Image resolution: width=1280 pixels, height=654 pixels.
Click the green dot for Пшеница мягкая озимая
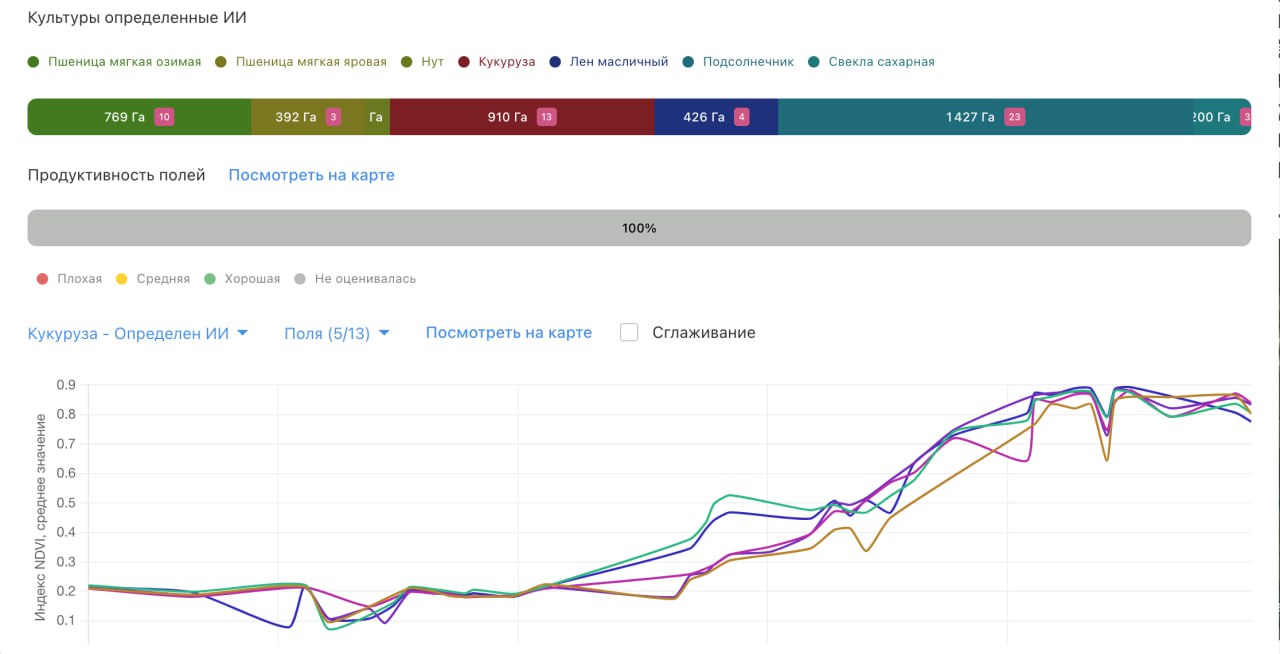click(33, 62)
